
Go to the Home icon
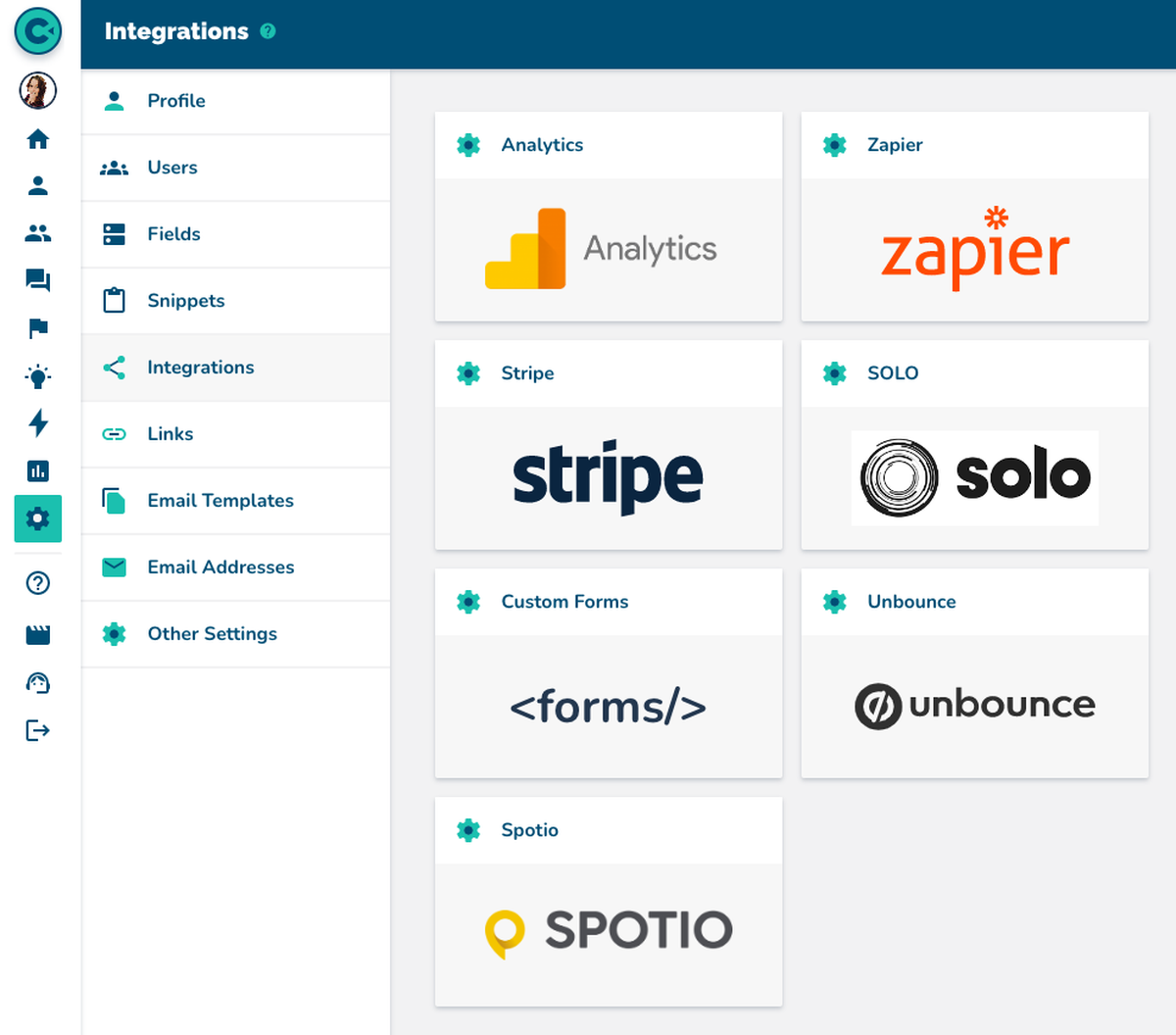pyautogui.click(x=38, y=139)
